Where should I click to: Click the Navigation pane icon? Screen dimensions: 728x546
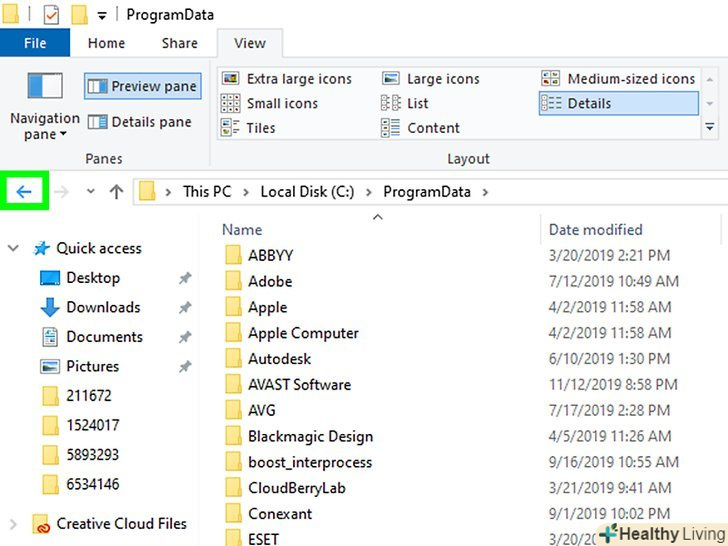(x=45, y=86)
